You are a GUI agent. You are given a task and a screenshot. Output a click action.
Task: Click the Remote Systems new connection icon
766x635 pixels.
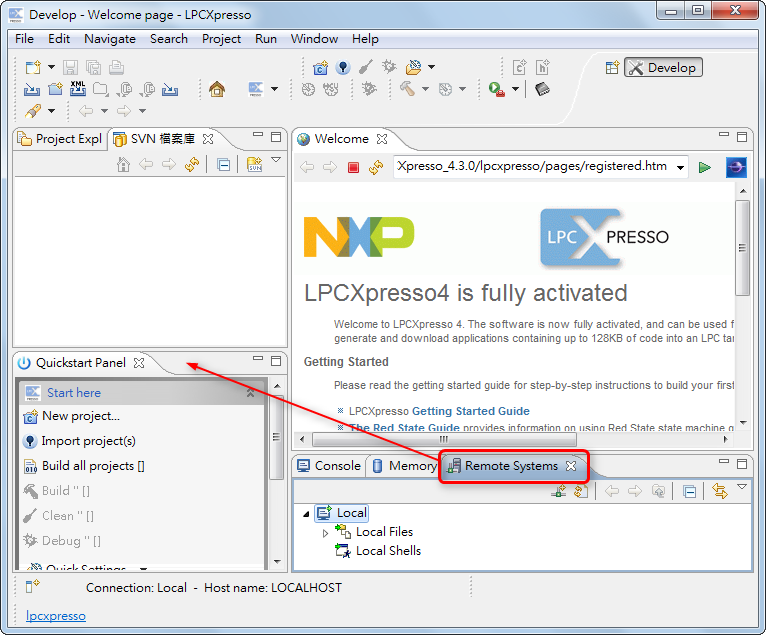[x=558, y=491]
